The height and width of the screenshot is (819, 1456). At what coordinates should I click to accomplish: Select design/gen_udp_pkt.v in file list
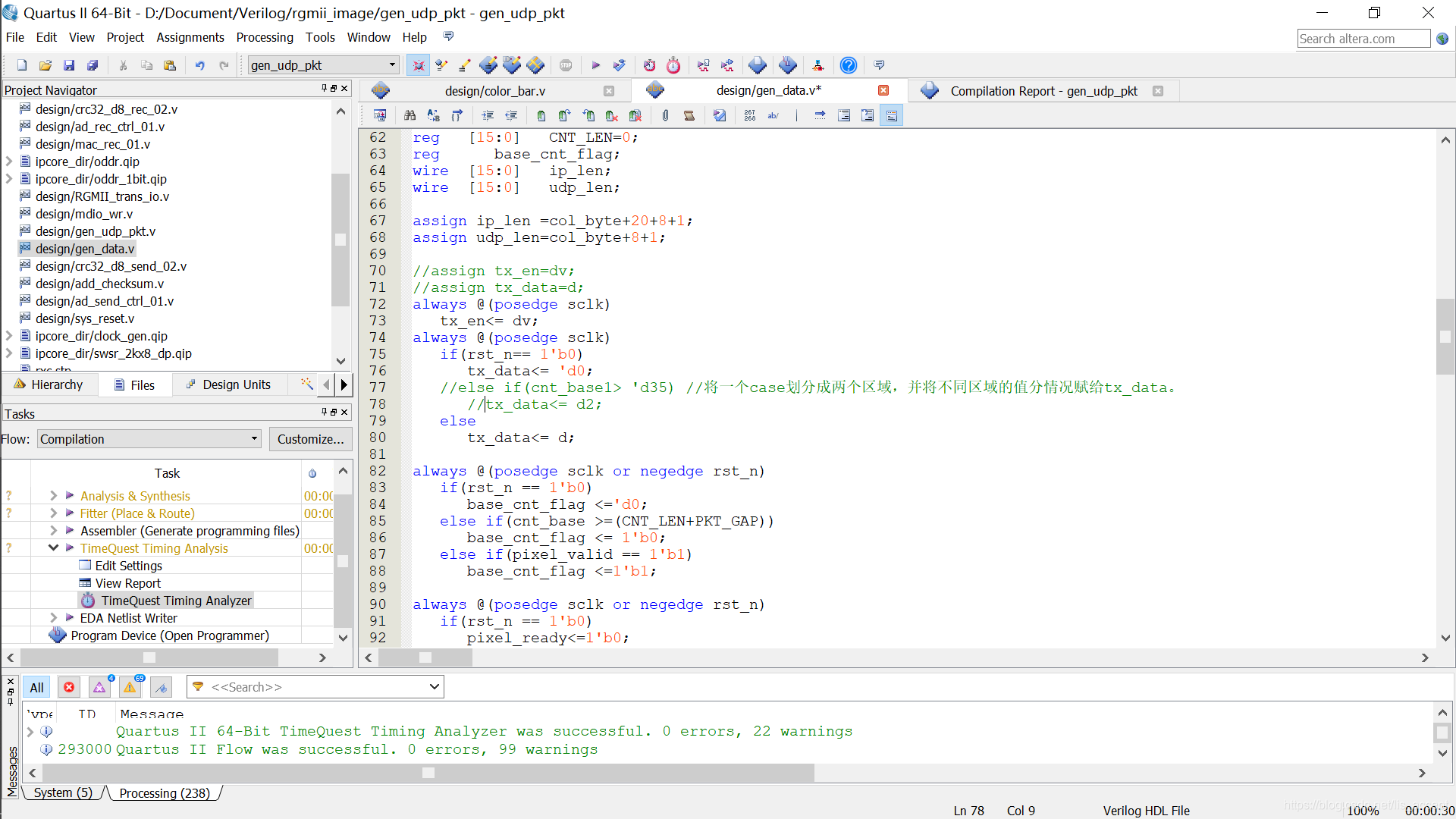[x=96, y=231]
